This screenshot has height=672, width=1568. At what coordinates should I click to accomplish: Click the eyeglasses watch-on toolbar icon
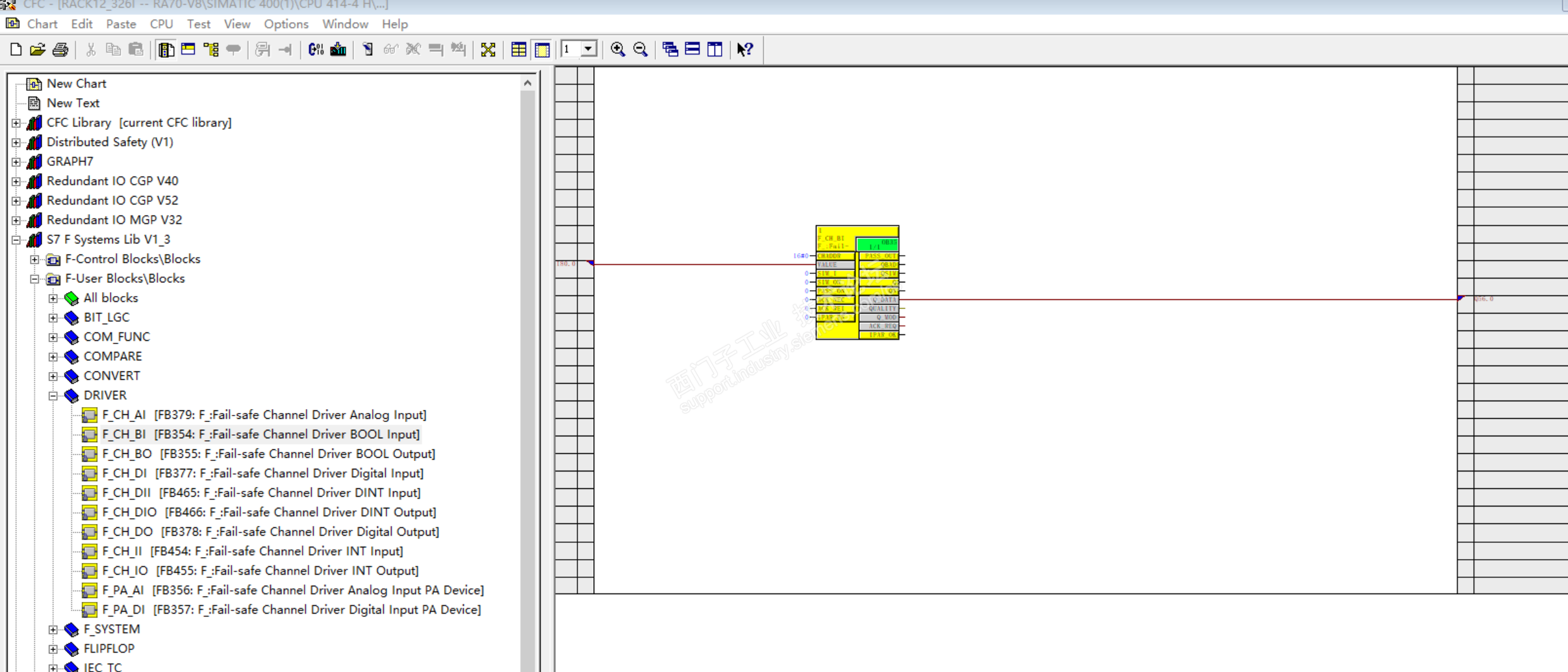390,49
